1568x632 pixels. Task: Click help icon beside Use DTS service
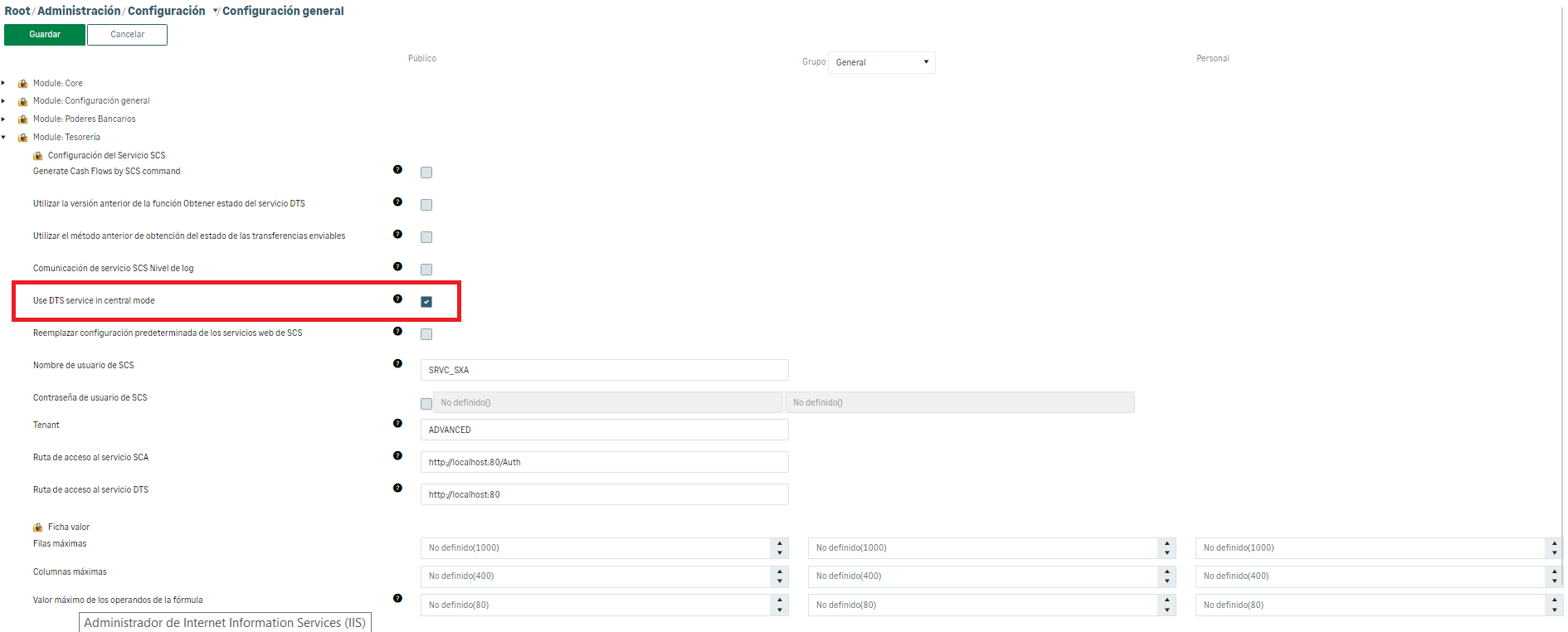397,299
